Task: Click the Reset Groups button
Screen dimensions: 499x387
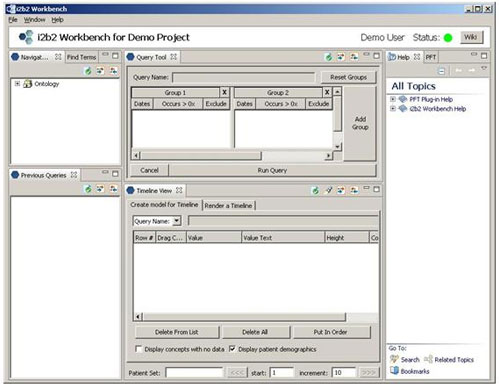Action: pos(348,77)
